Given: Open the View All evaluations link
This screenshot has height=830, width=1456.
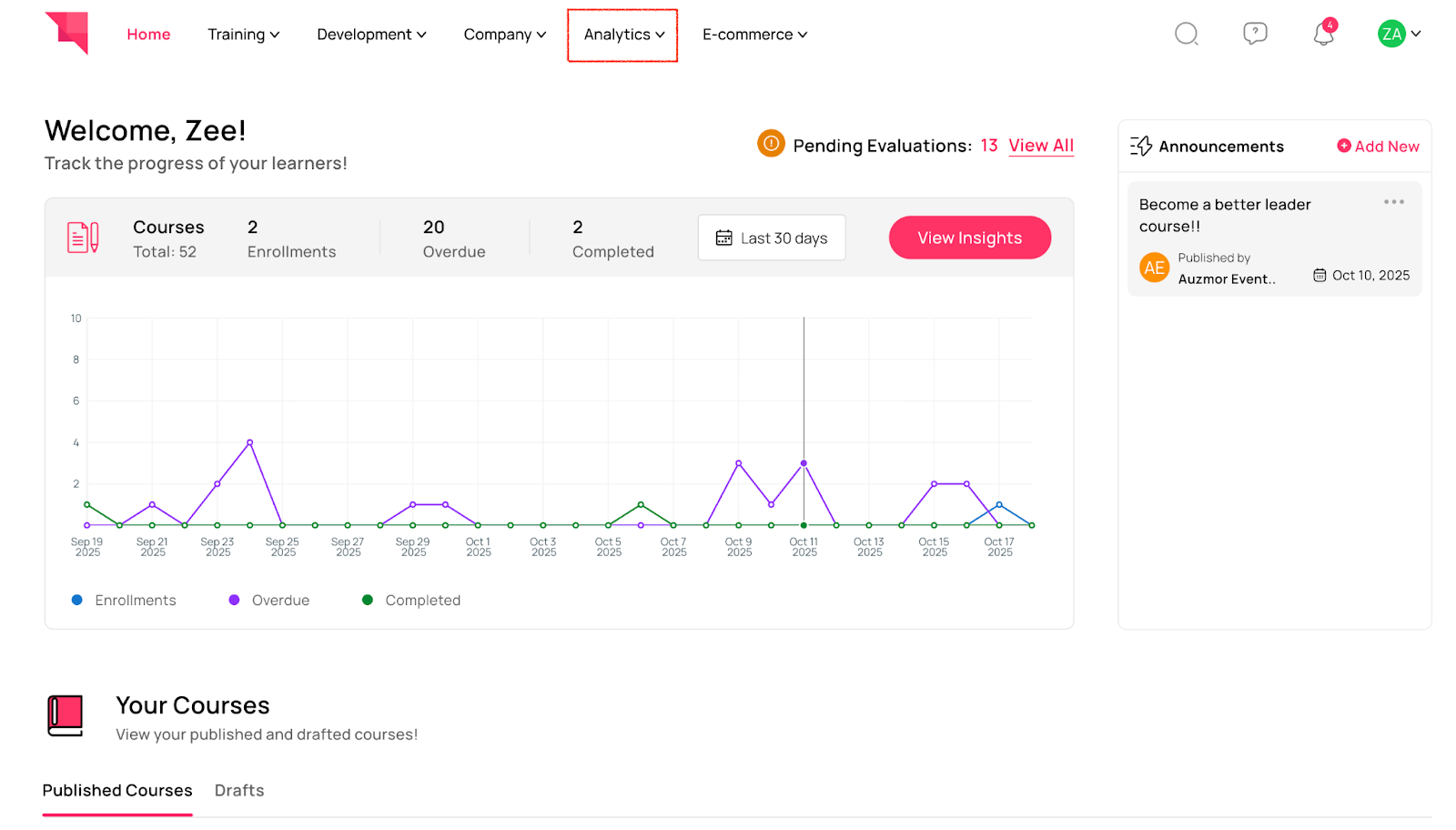Looking at the screenshot, I should click(1041, 146).
